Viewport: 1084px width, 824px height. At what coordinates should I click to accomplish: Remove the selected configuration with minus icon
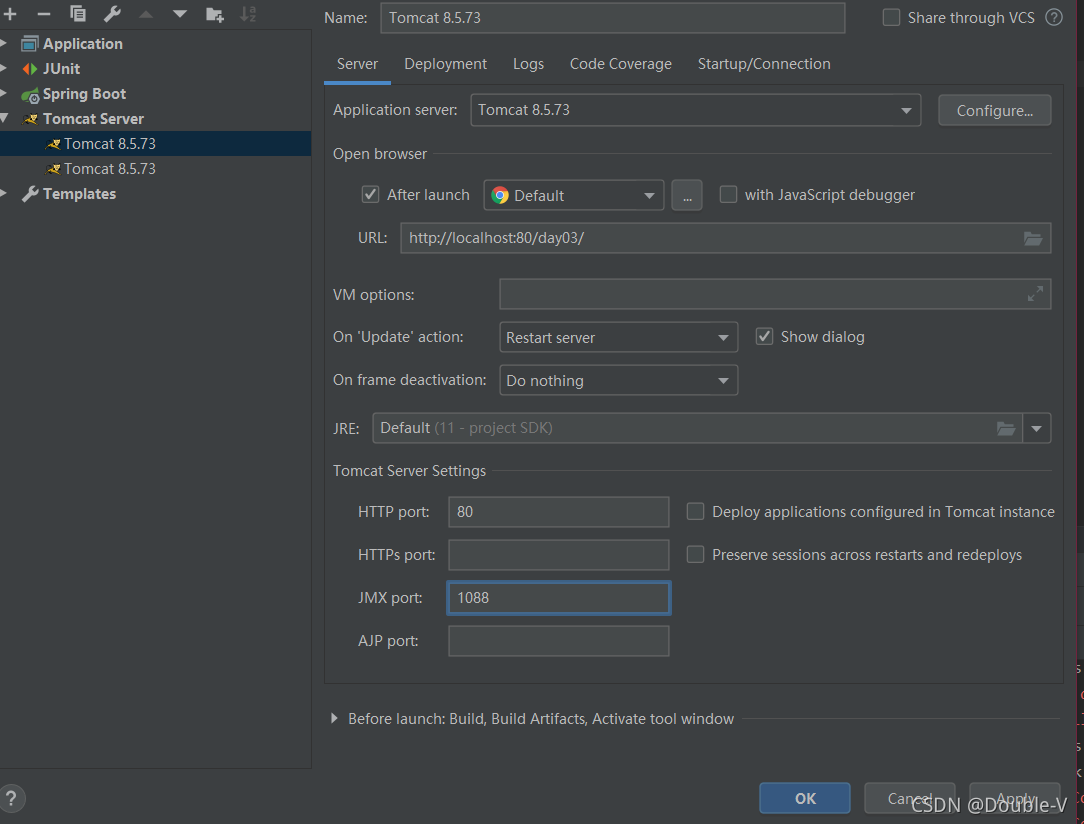click(x=44, y=14)
